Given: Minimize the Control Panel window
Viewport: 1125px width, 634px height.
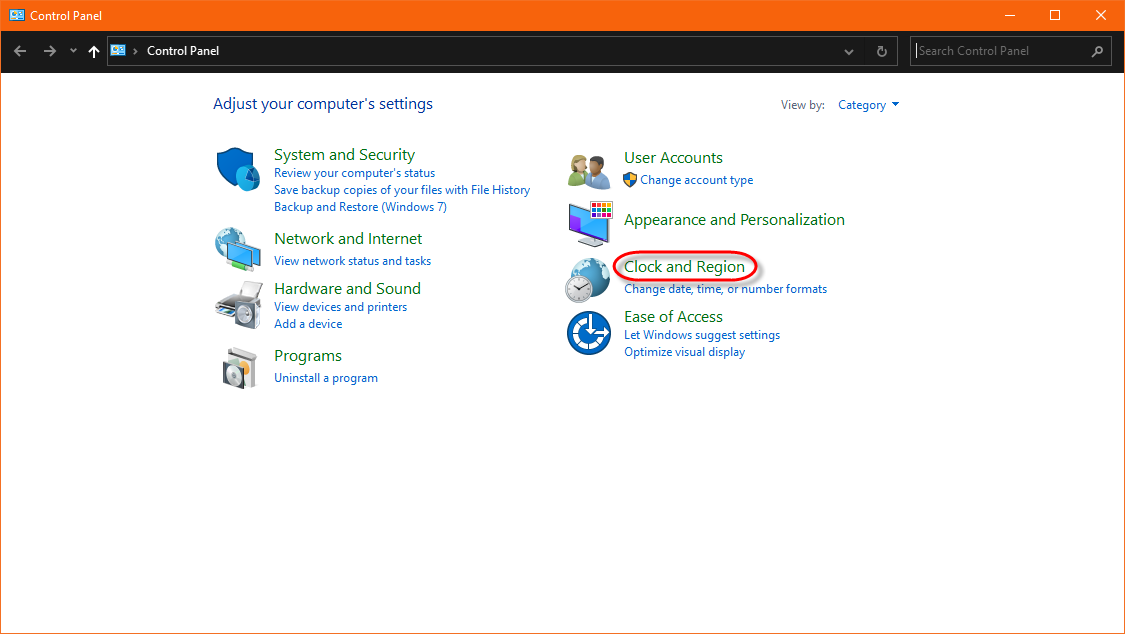Looking at the screenshot, I should click(1009, 15).
